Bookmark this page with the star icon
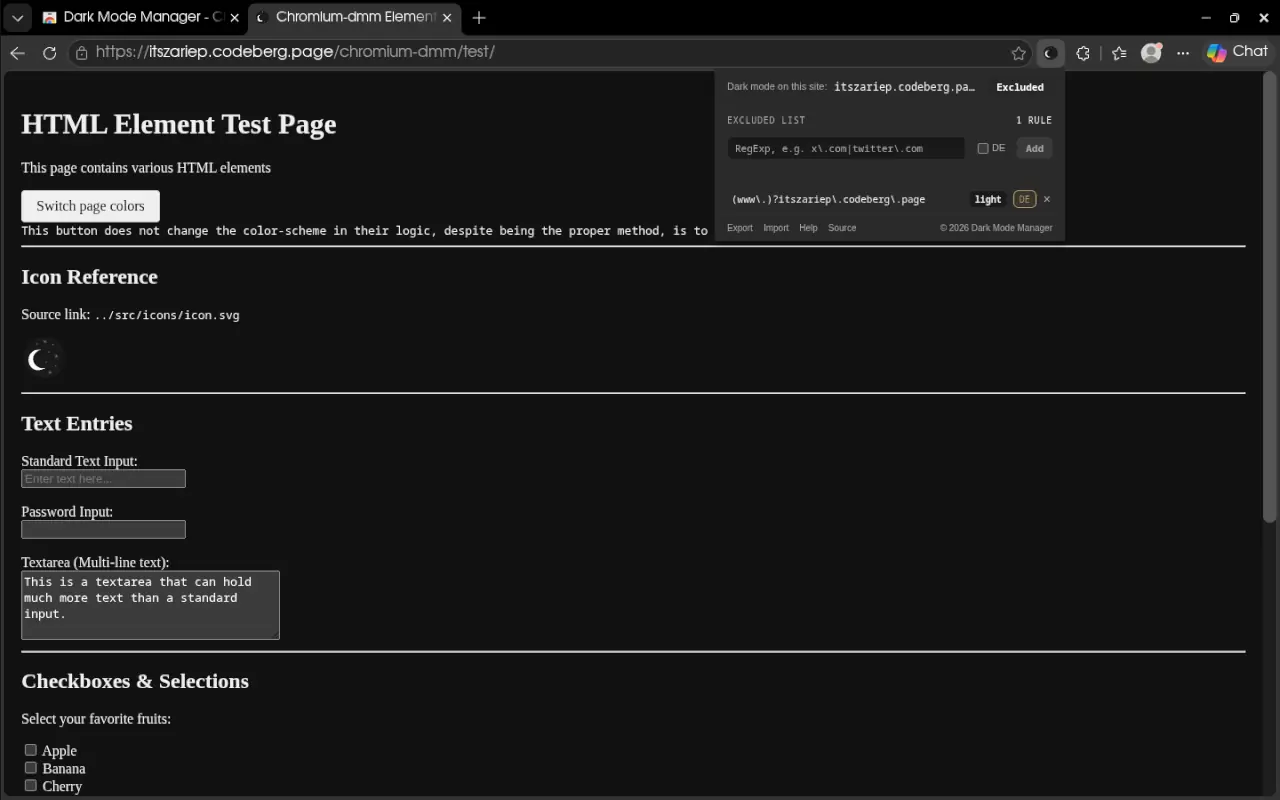The height and width of the screenshot is (800, 1280). click(1018, 53)
